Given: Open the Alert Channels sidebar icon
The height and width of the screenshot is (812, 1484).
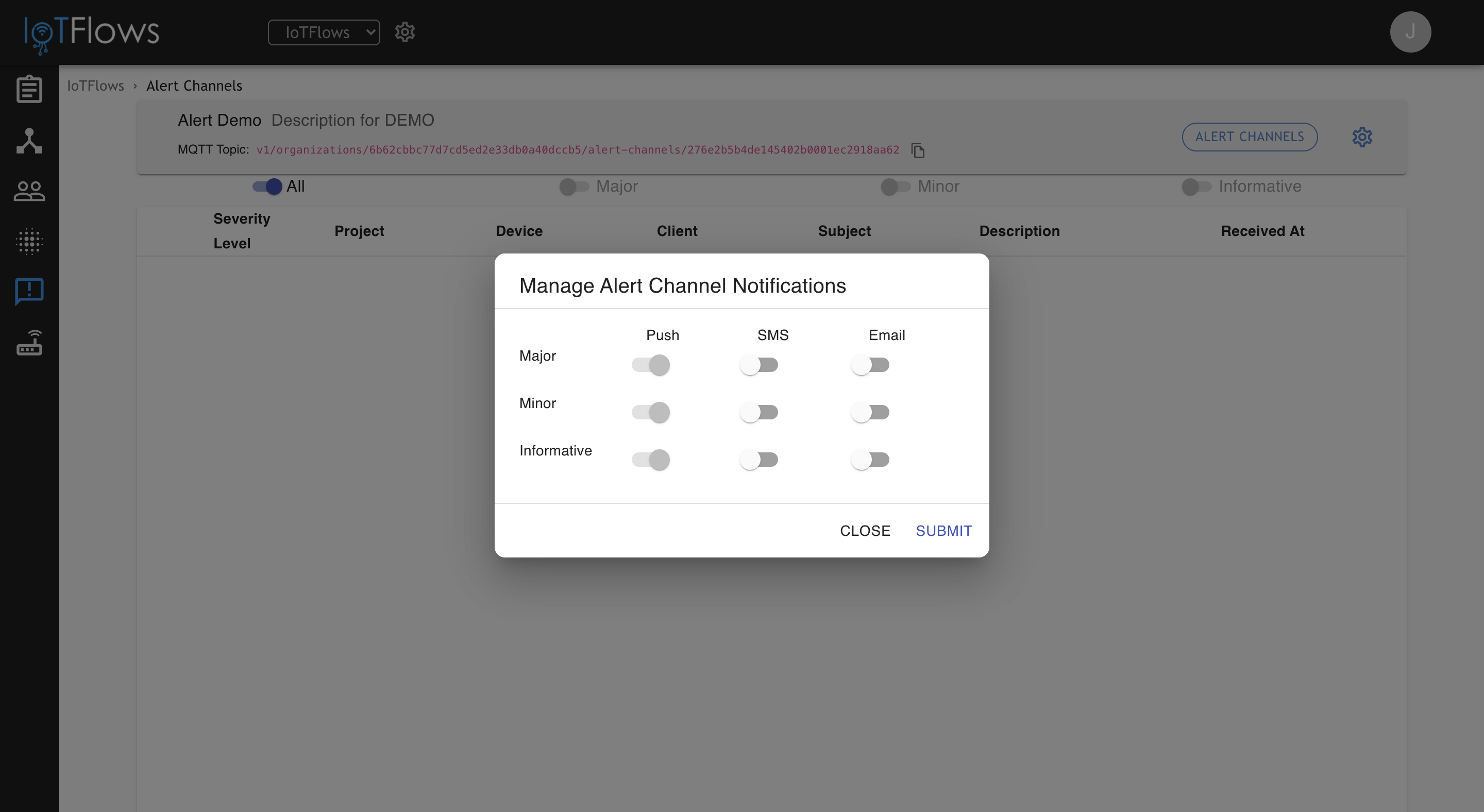Looking at the screenshot, I should pos(29,291).
